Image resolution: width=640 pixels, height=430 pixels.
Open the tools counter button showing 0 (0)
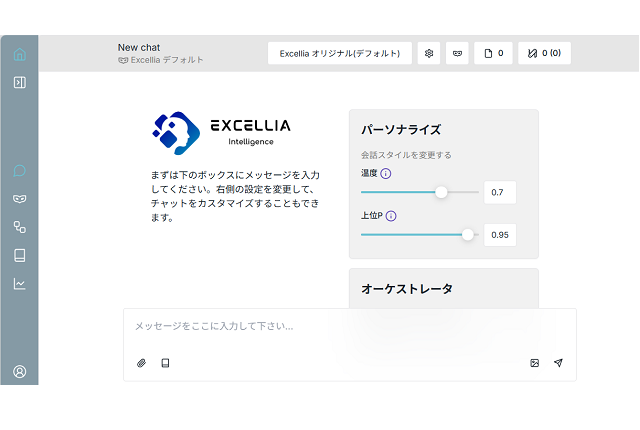[x=544, y=53]
